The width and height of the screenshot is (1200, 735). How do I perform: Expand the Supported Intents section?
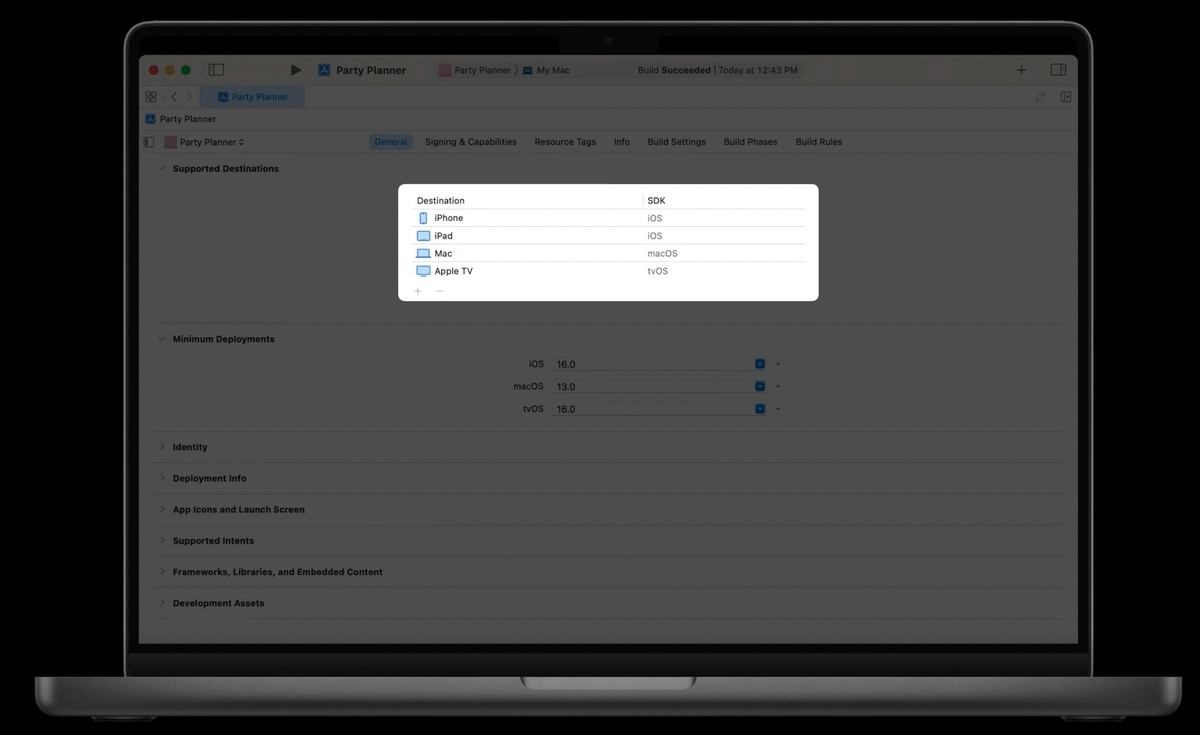(x=162, y=541)
